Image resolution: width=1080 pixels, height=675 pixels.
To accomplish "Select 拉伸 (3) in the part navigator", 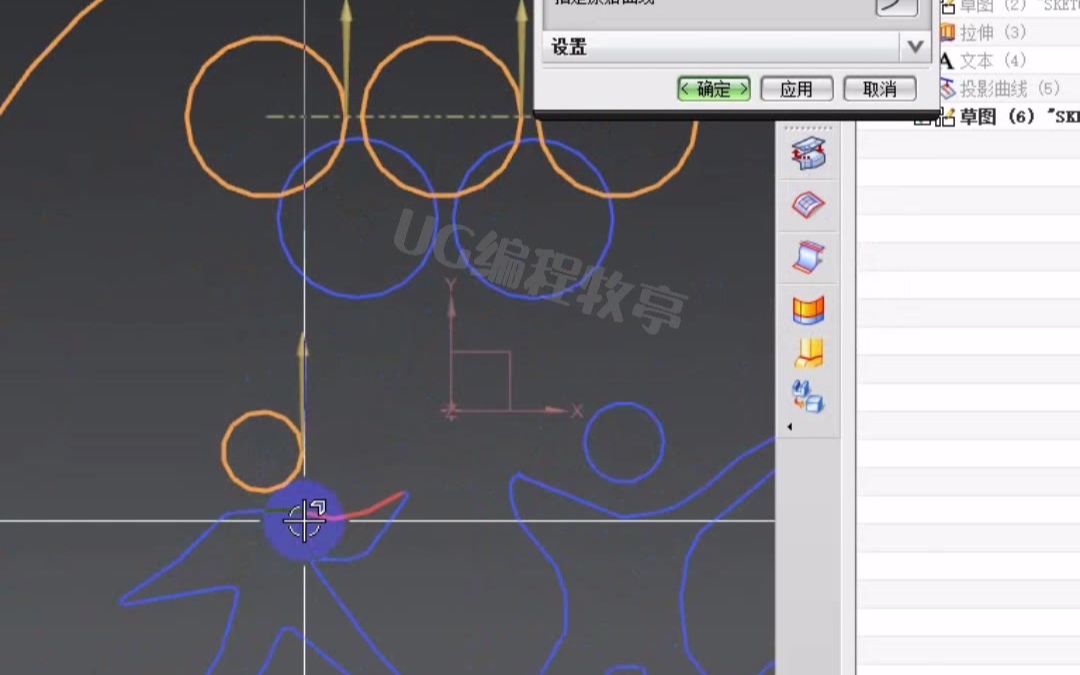I will pos(992,33).
